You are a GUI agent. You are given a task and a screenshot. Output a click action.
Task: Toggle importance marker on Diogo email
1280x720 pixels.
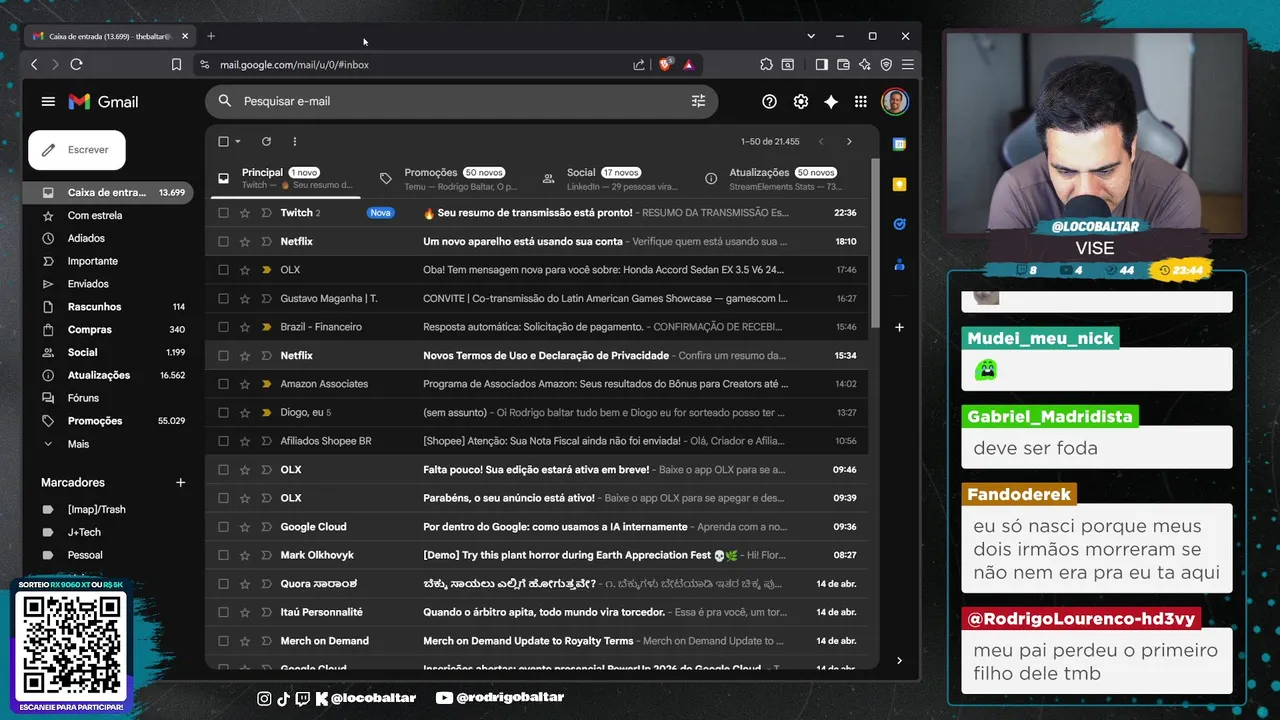click(x=266, y=412)
